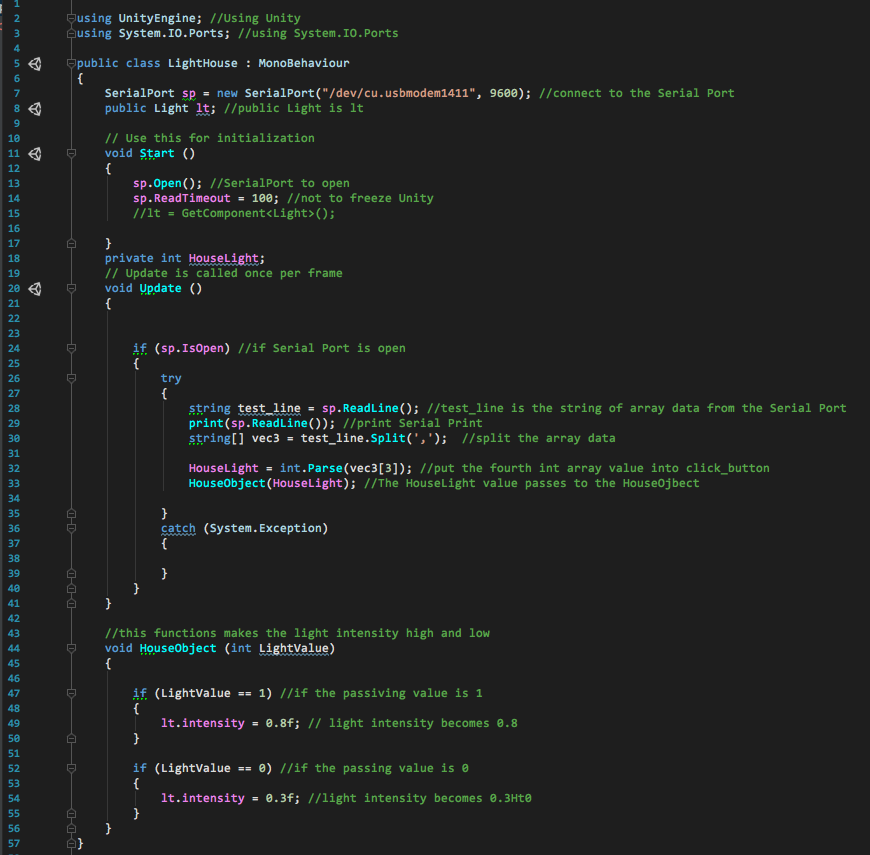Collapse the LightHouse class code block
The image size is (870, 855).
pyautogui.click(x=71, y=63)
